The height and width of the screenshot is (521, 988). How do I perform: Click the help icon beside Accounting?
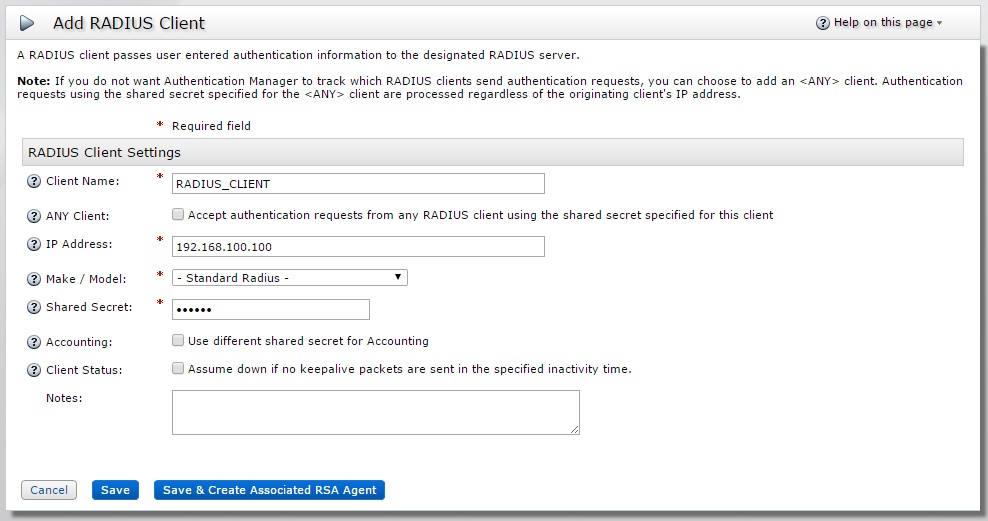point(33,342)
